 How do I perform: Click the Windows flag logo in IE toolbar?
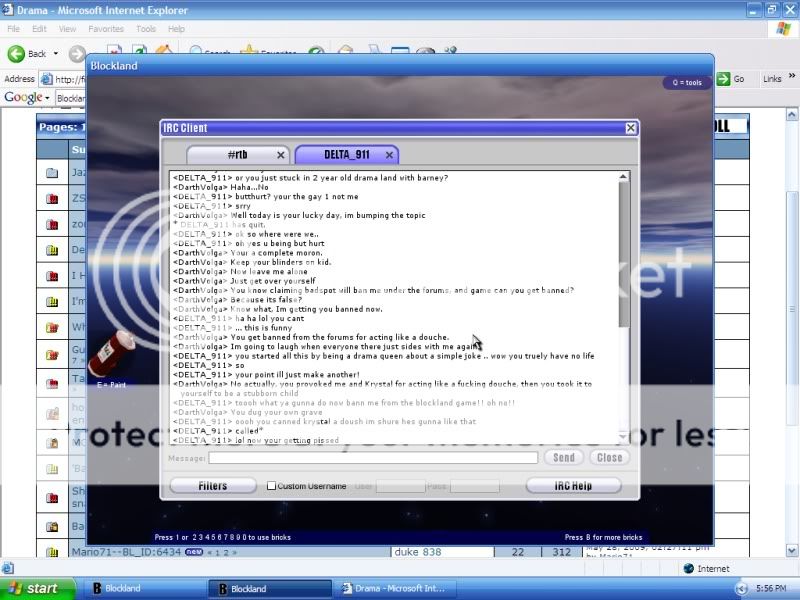783,29
